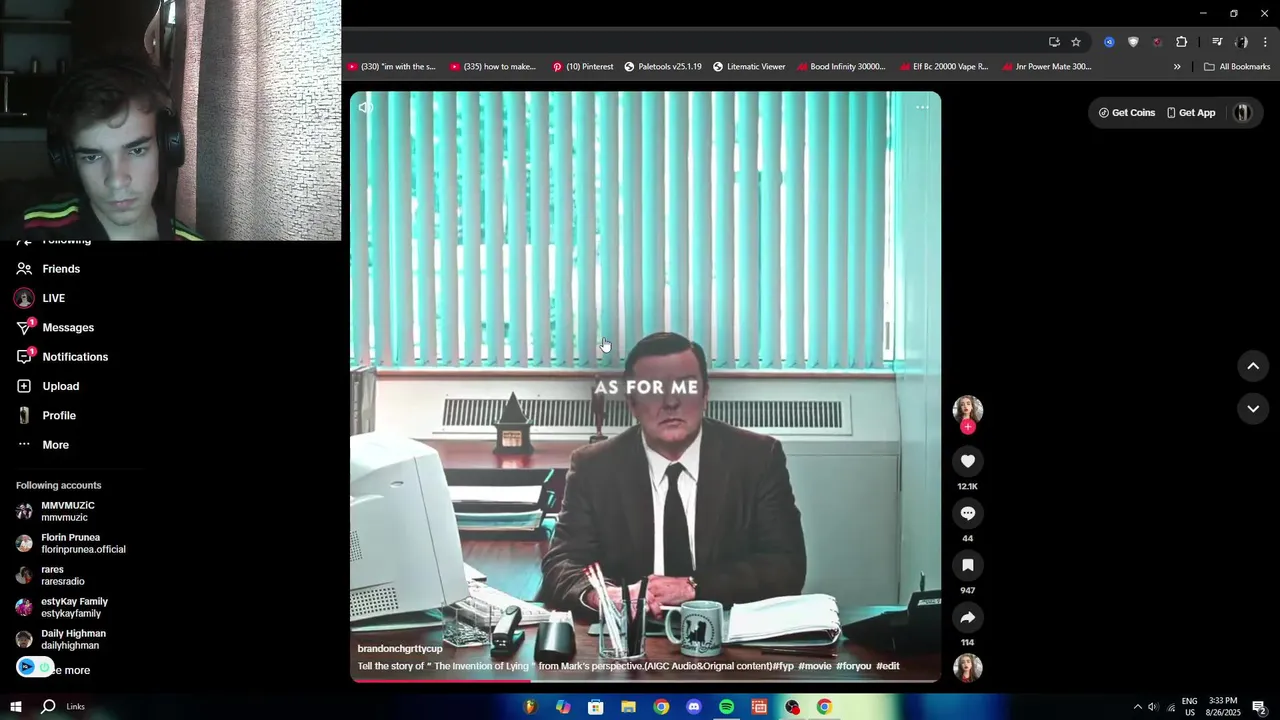Open the three-dot video options menu
Screen dimensions: 1280x720
922,107
